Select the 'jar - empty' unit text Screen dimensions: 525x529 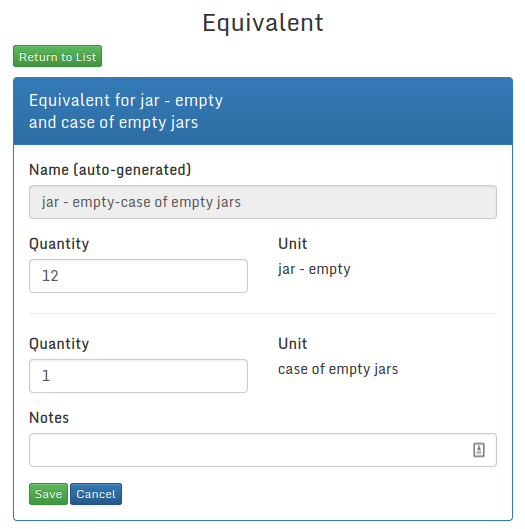(314, 269)
